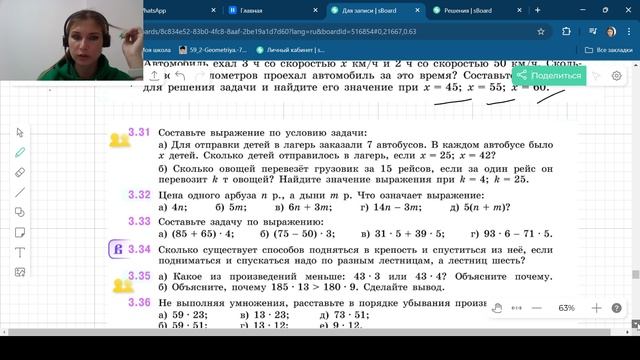Redo the last board action

point(200,76)
